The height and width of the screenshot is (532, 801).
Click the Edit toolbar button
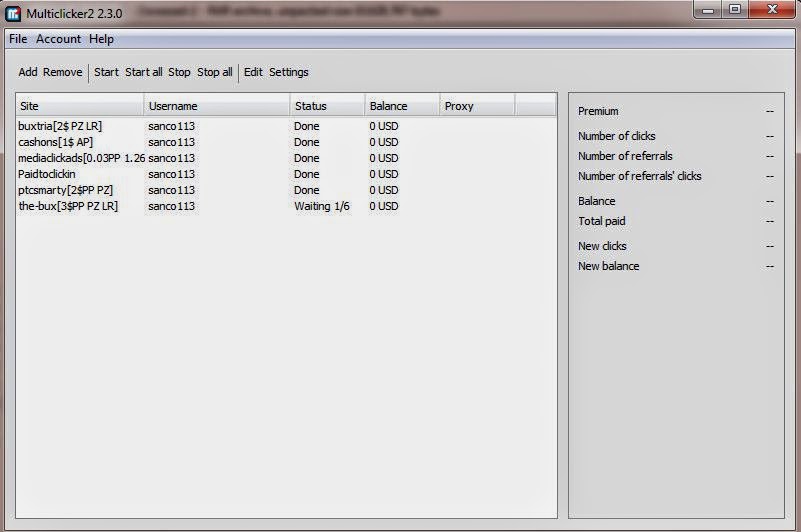[x=253, y=72]
